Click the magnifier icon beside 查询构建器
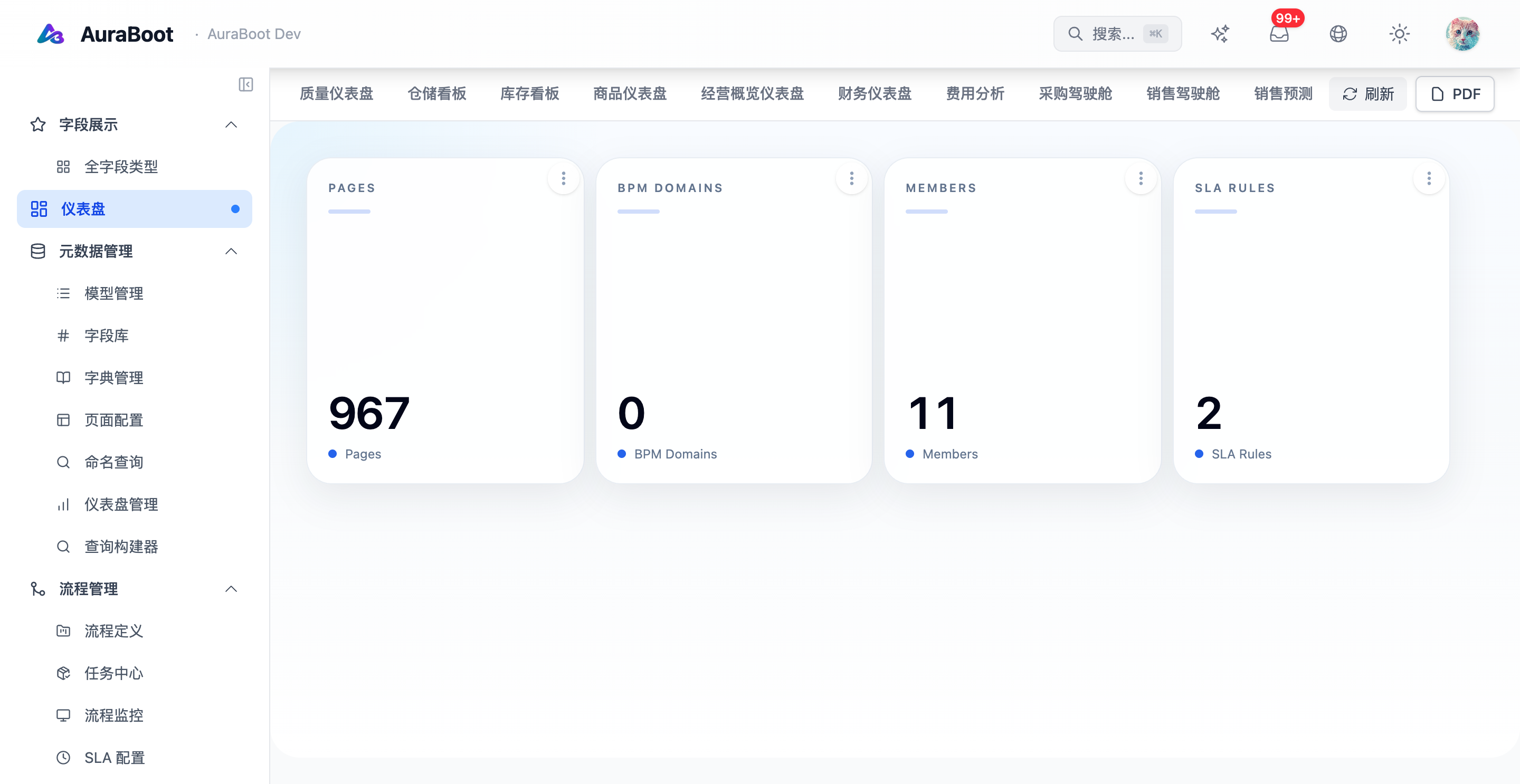Viewport: 1520px width, 784px height. 63,547
